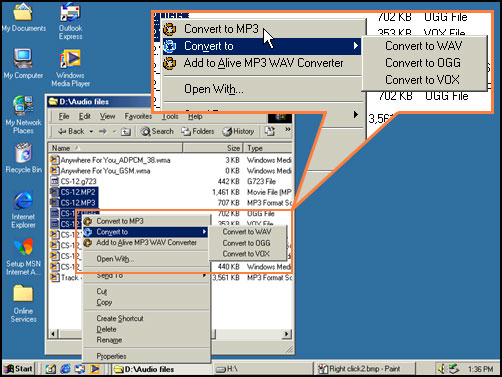
Task: Switch to Right click2.bmp - Paint taskbar button
Action: pos(364,369)
